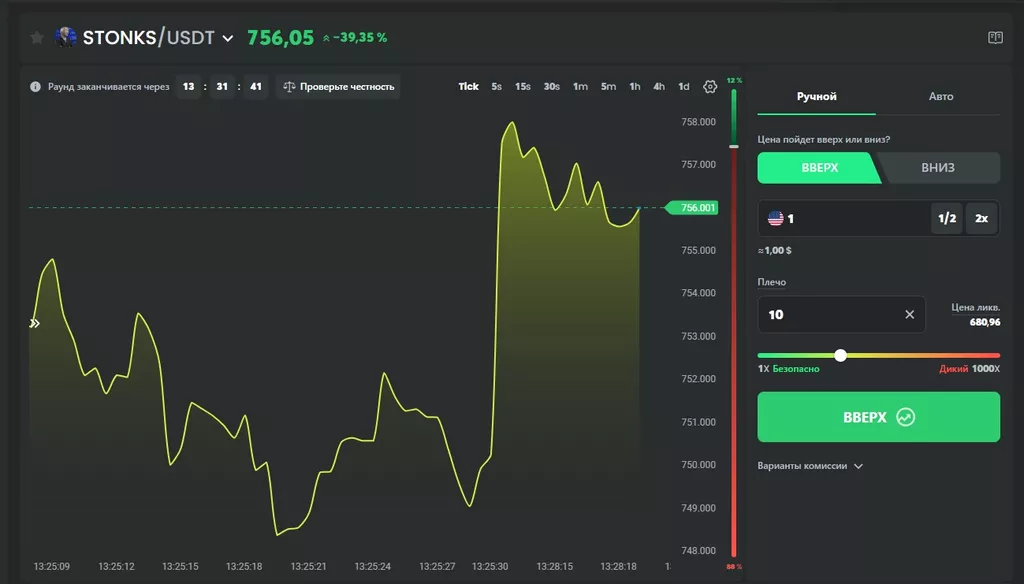Click the STONKS coin avatar icon
Viewport: 1024px width, 584px height.
[66, 38]
